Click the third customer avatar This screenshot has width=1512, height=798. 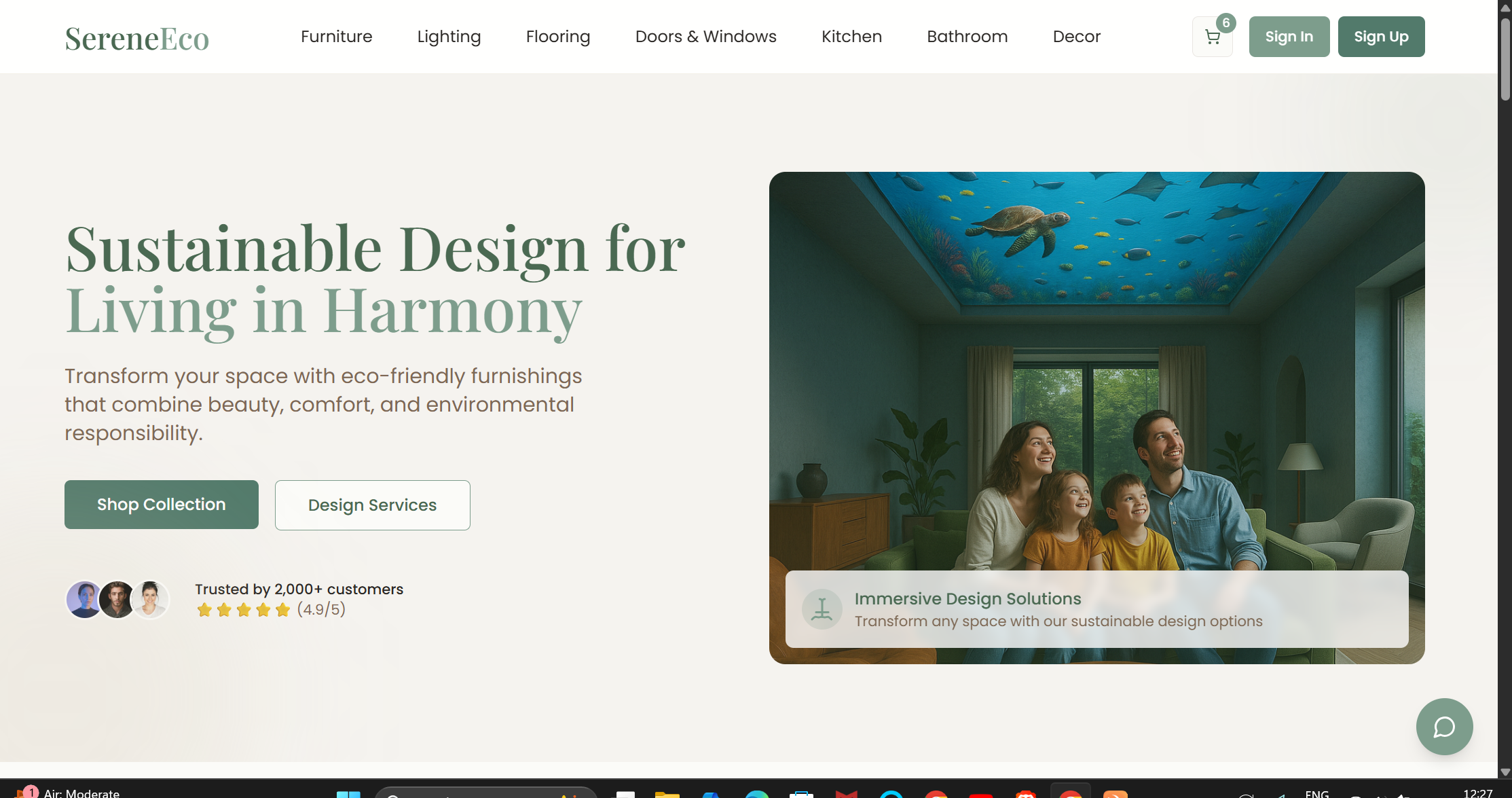[x=150, y=600]
